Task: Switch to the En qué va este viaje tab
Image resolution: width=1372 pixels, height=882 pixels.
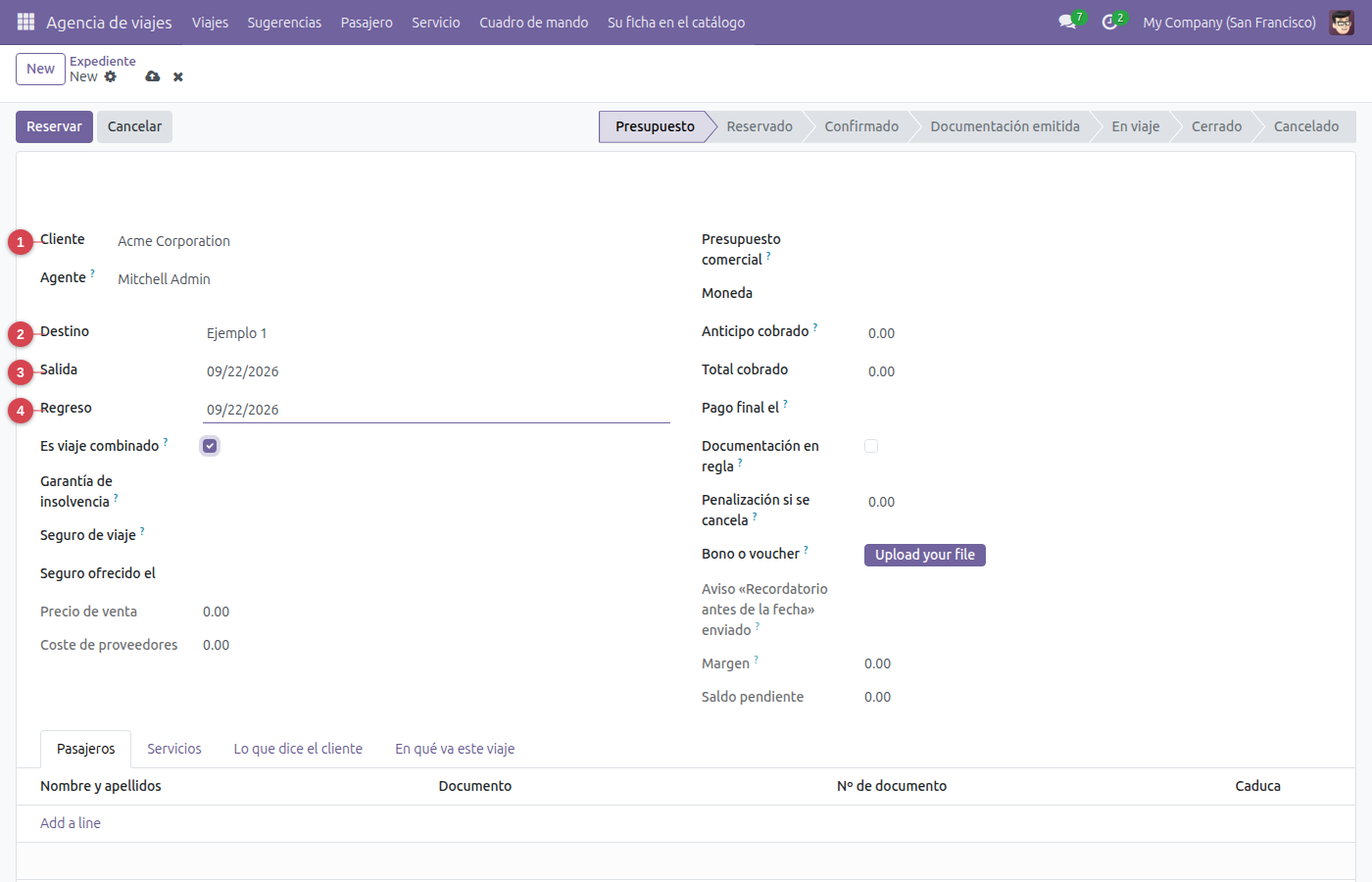Action: 455,749
